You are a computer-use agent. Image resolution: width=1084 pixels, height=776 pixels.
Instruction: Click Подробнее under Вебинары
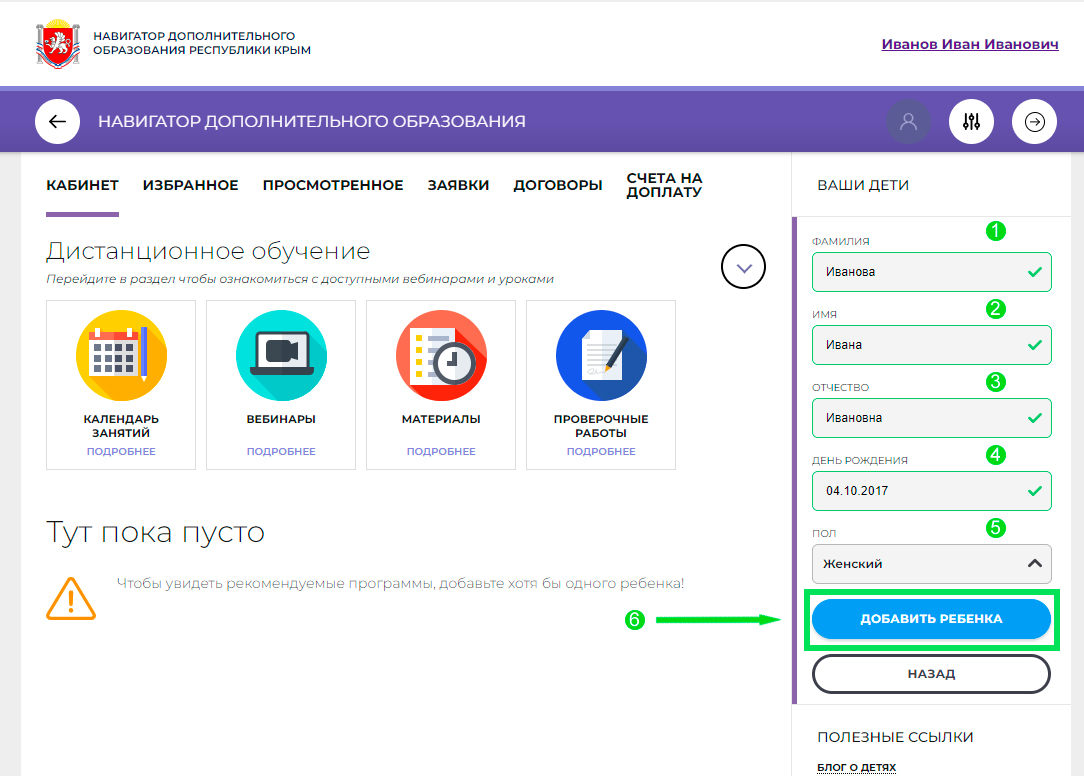pos(281,452)
